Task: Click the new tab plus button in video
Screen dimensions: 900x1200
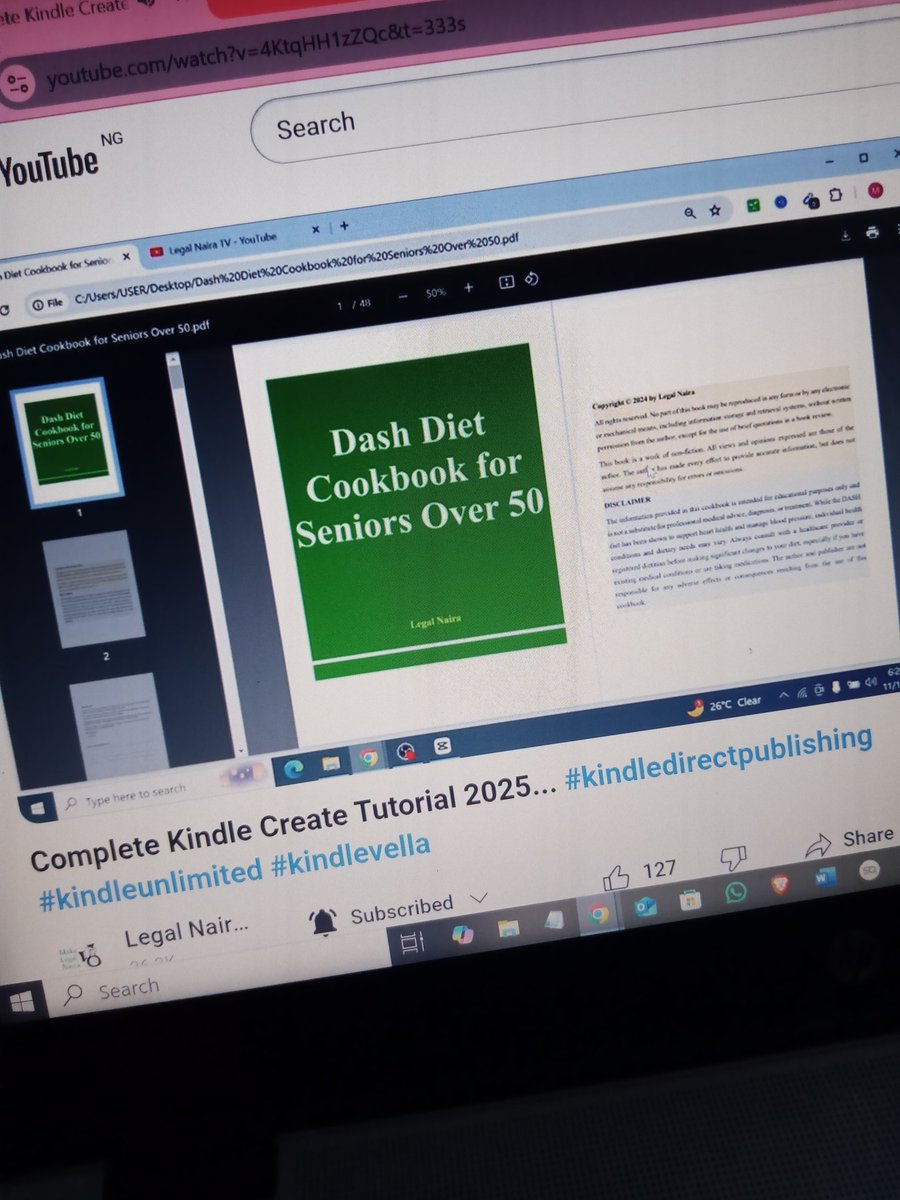Action: coord(344,226)
